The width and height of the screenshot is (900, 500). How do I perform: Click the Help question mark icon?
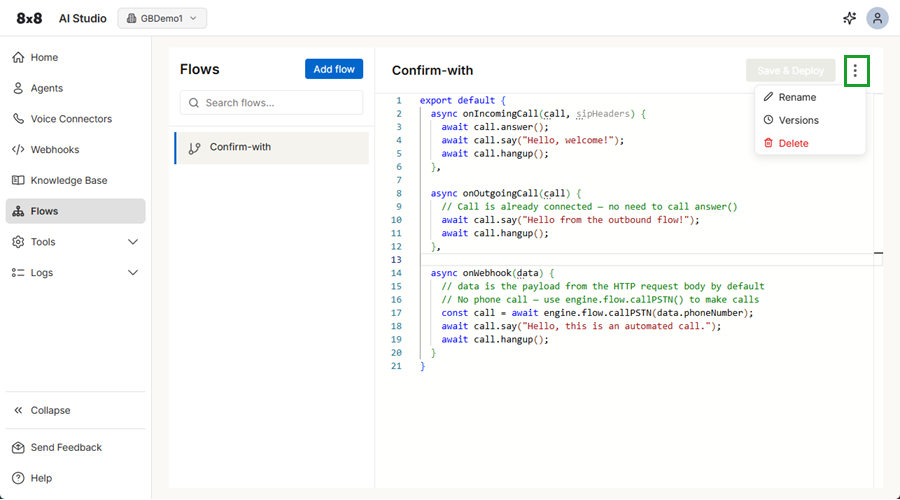point(18,478)
